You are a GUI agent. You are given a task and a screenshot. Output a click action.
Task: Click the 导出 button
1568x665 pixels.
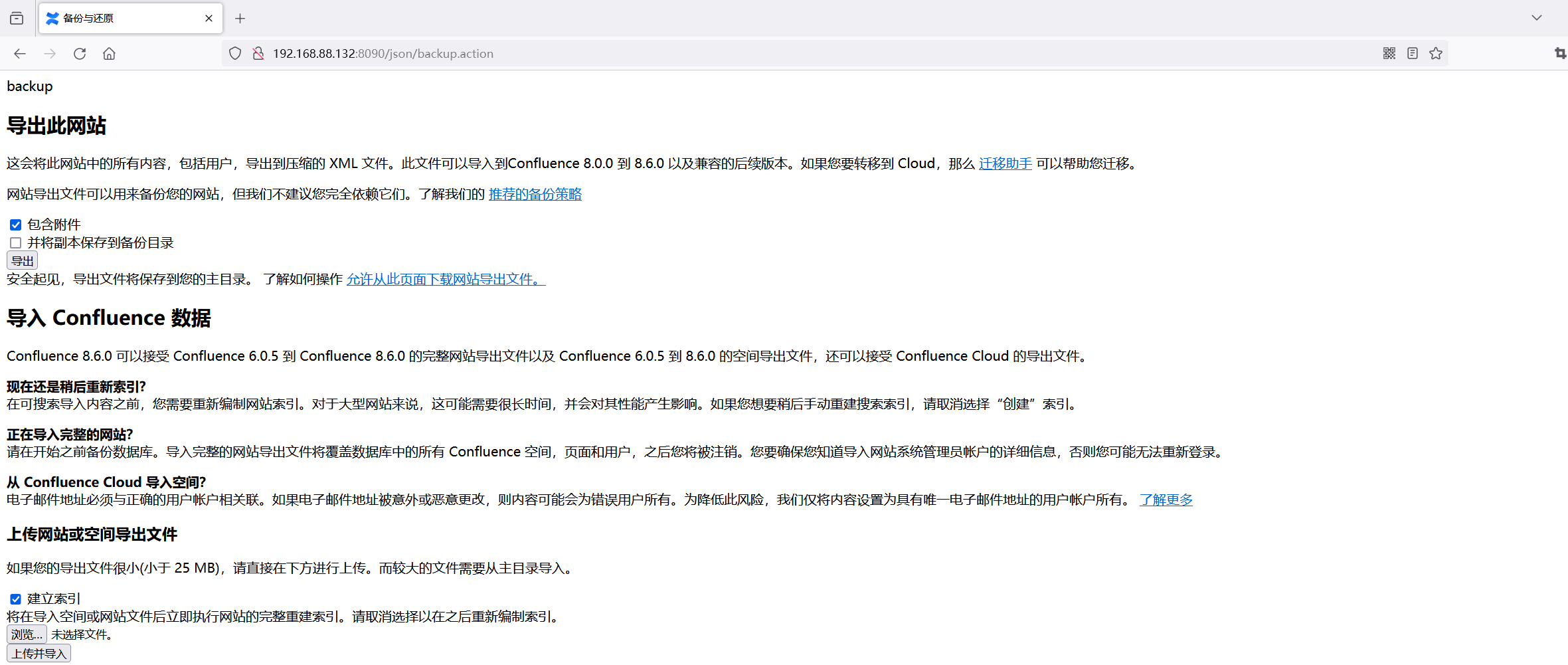coord(22,261)
